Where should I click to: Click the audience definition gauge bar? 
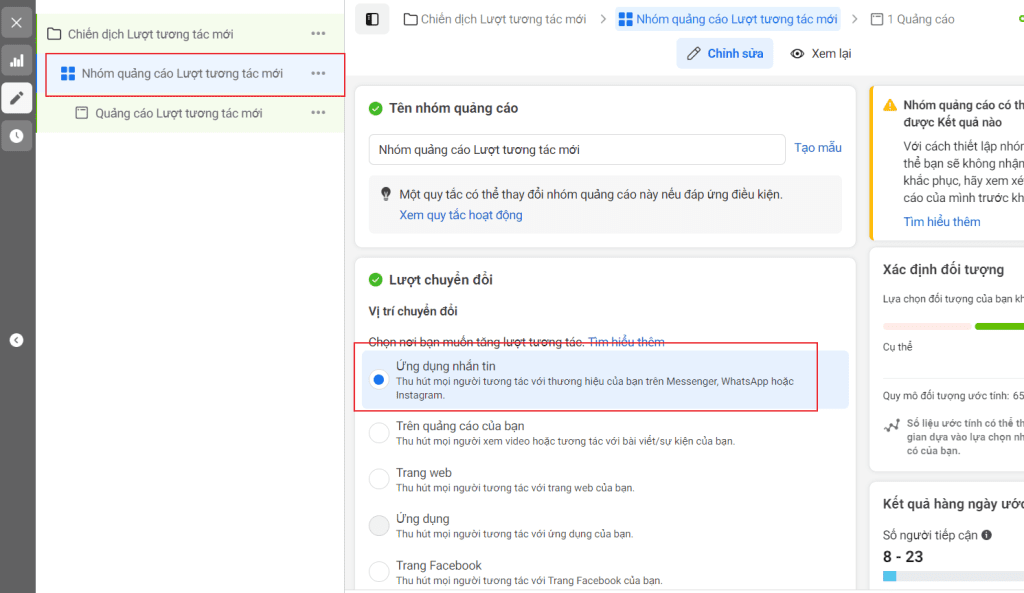tap(953, 326)
